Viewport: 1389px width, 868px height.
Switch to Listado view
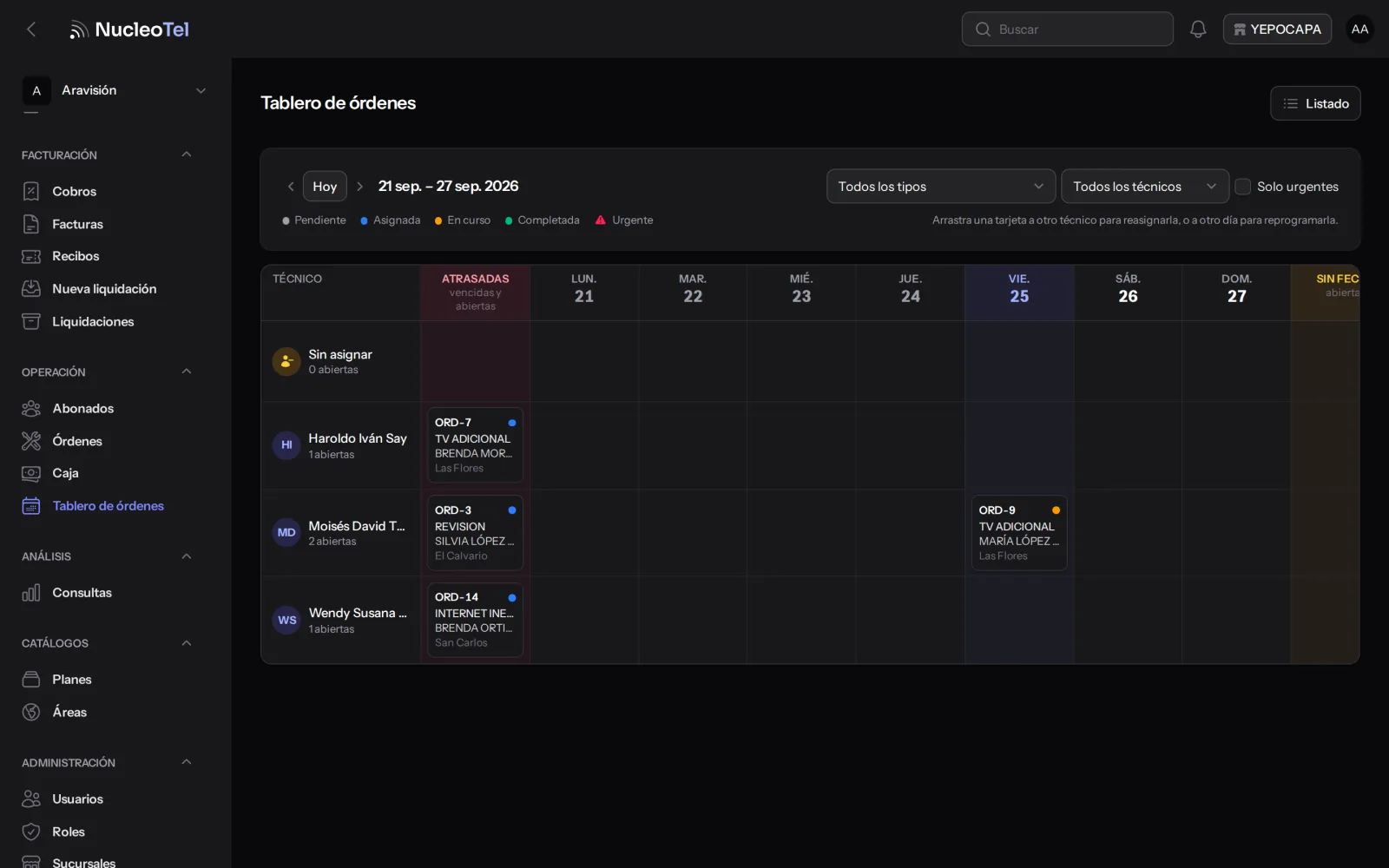coord(1315,103)
